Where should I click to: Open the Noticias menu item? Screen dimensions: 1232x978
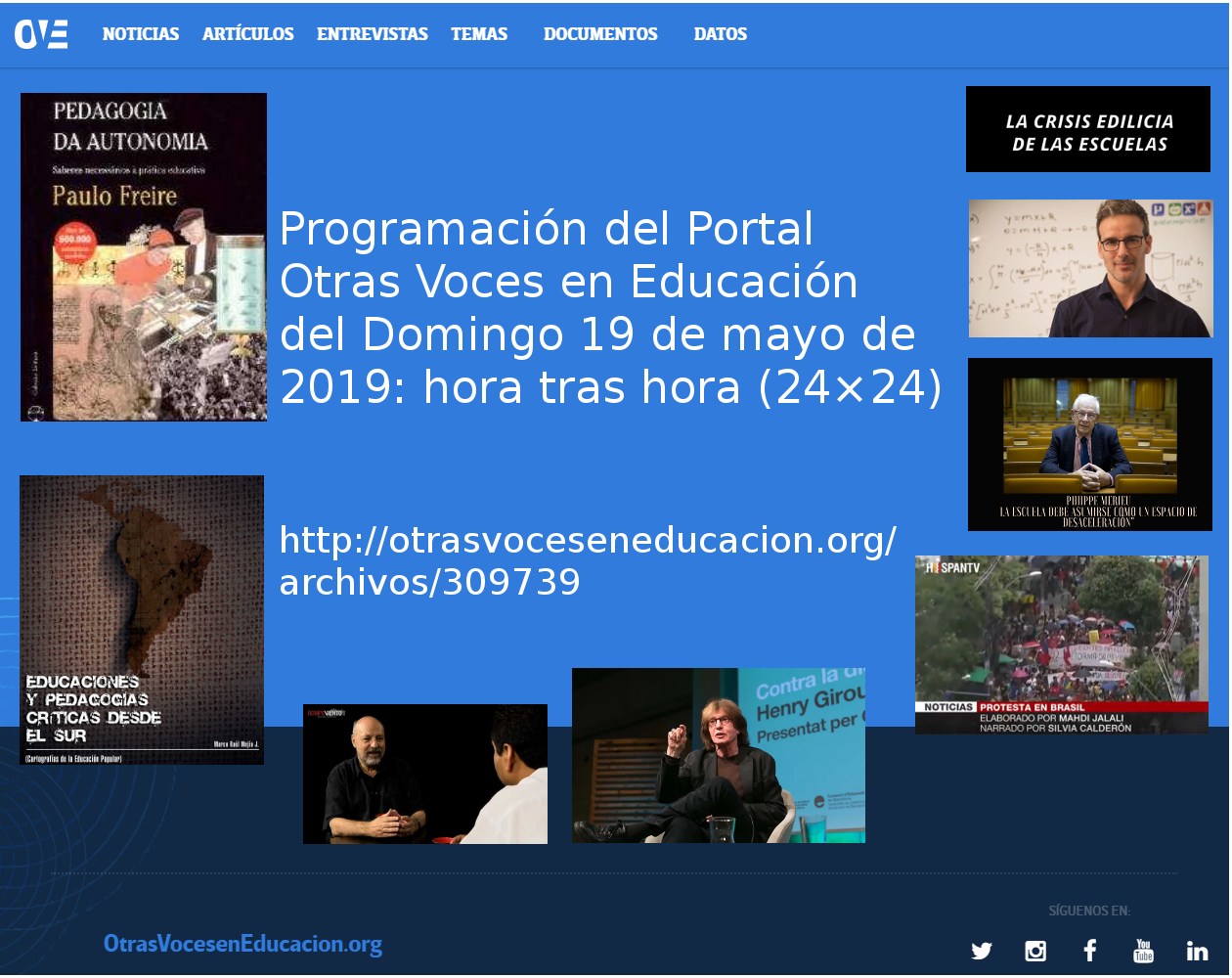[x=141, y=34]
